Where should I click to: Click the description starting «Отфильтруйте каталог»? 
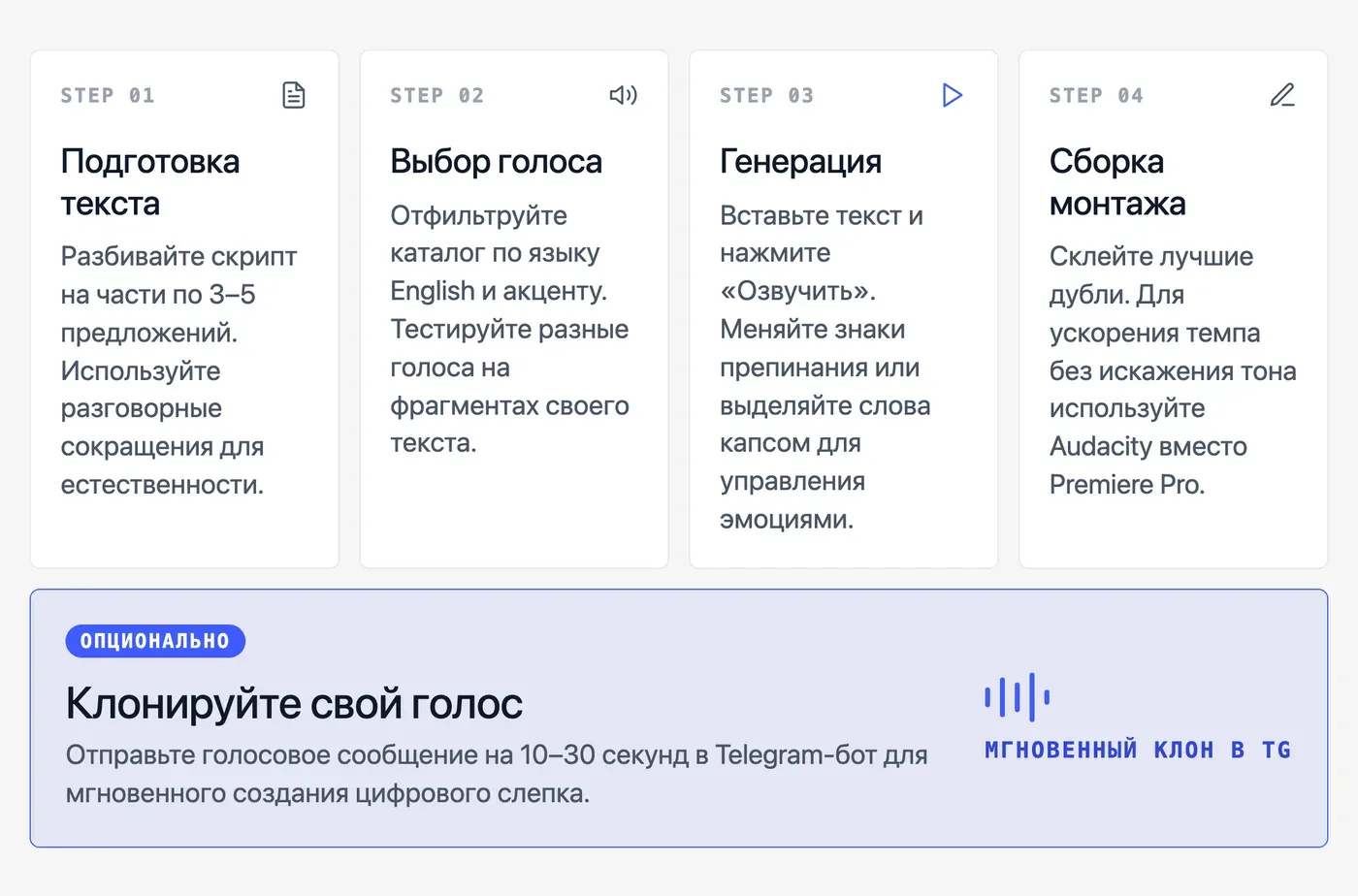[510, 329]
